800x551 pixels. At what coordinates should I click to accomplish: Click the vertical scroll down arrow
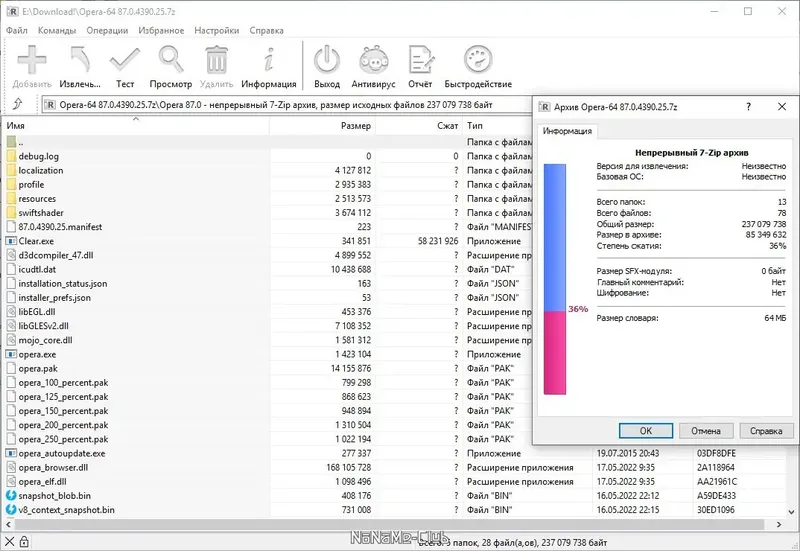click(x=791, y=511)
